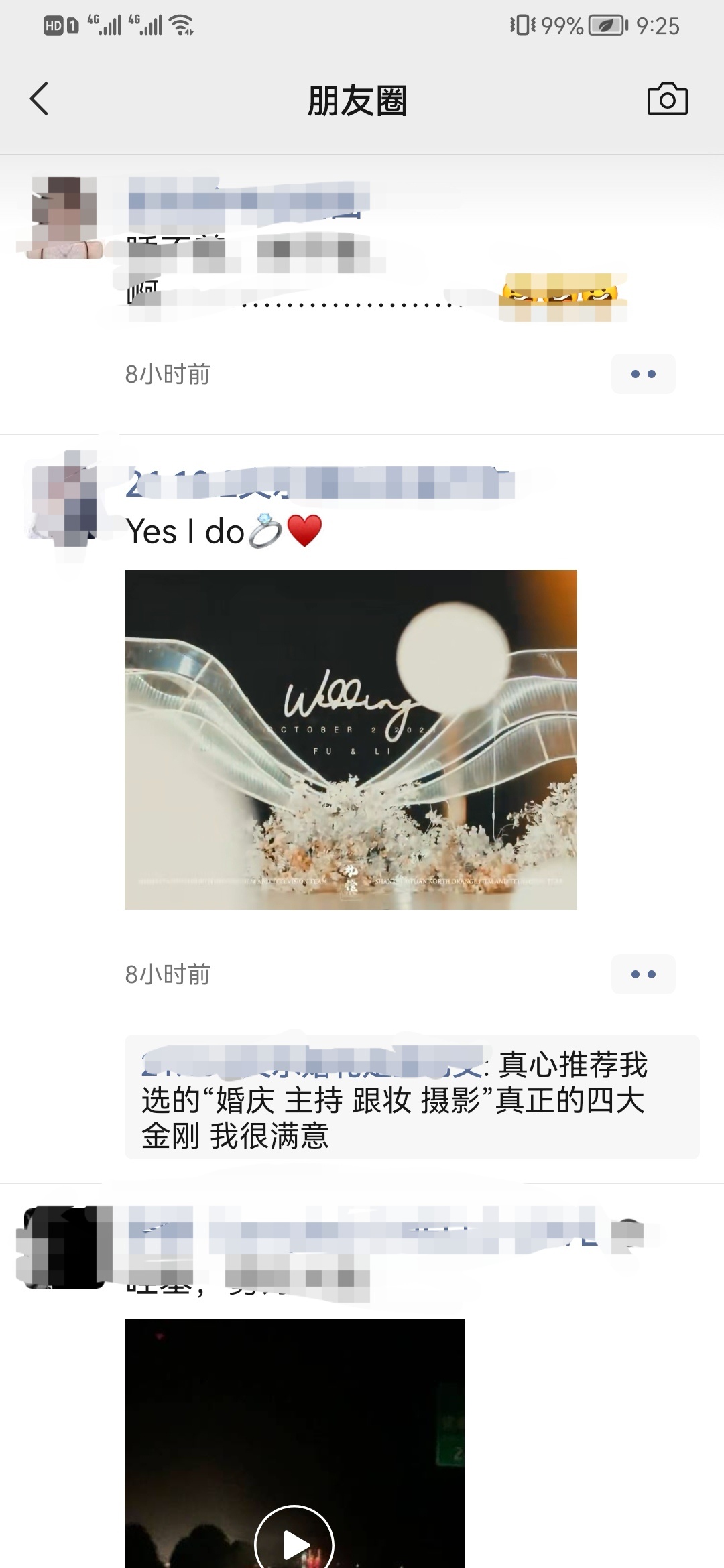Play the dark video in the last post
Image resolution: width=724 pixels, height=1568 pixels.
click(x=294, y=1541)
